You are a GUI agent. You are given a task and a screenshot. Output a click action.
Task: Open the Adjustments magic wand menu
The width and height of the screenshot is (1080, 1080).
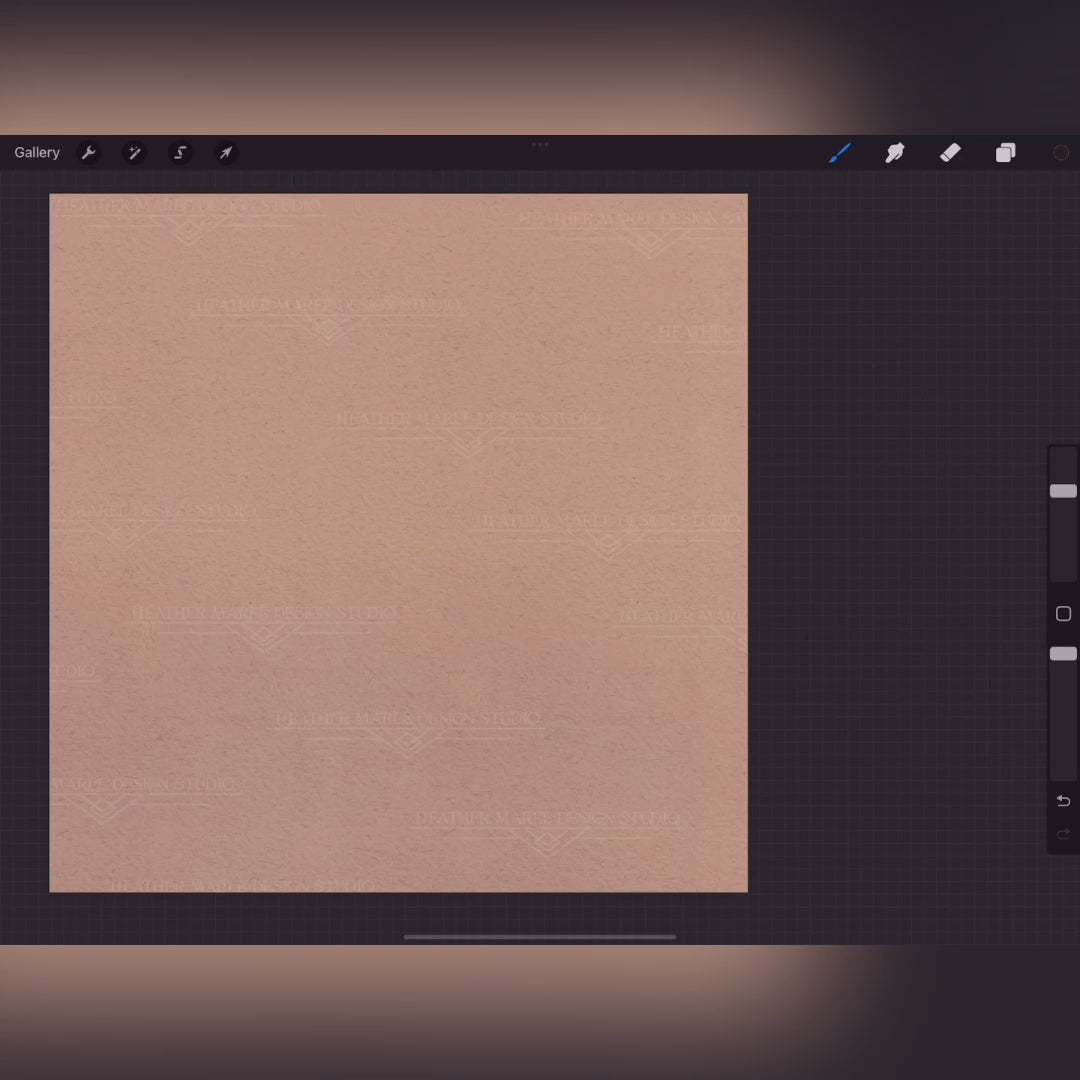pyautogui.click(x=134, y=153)
